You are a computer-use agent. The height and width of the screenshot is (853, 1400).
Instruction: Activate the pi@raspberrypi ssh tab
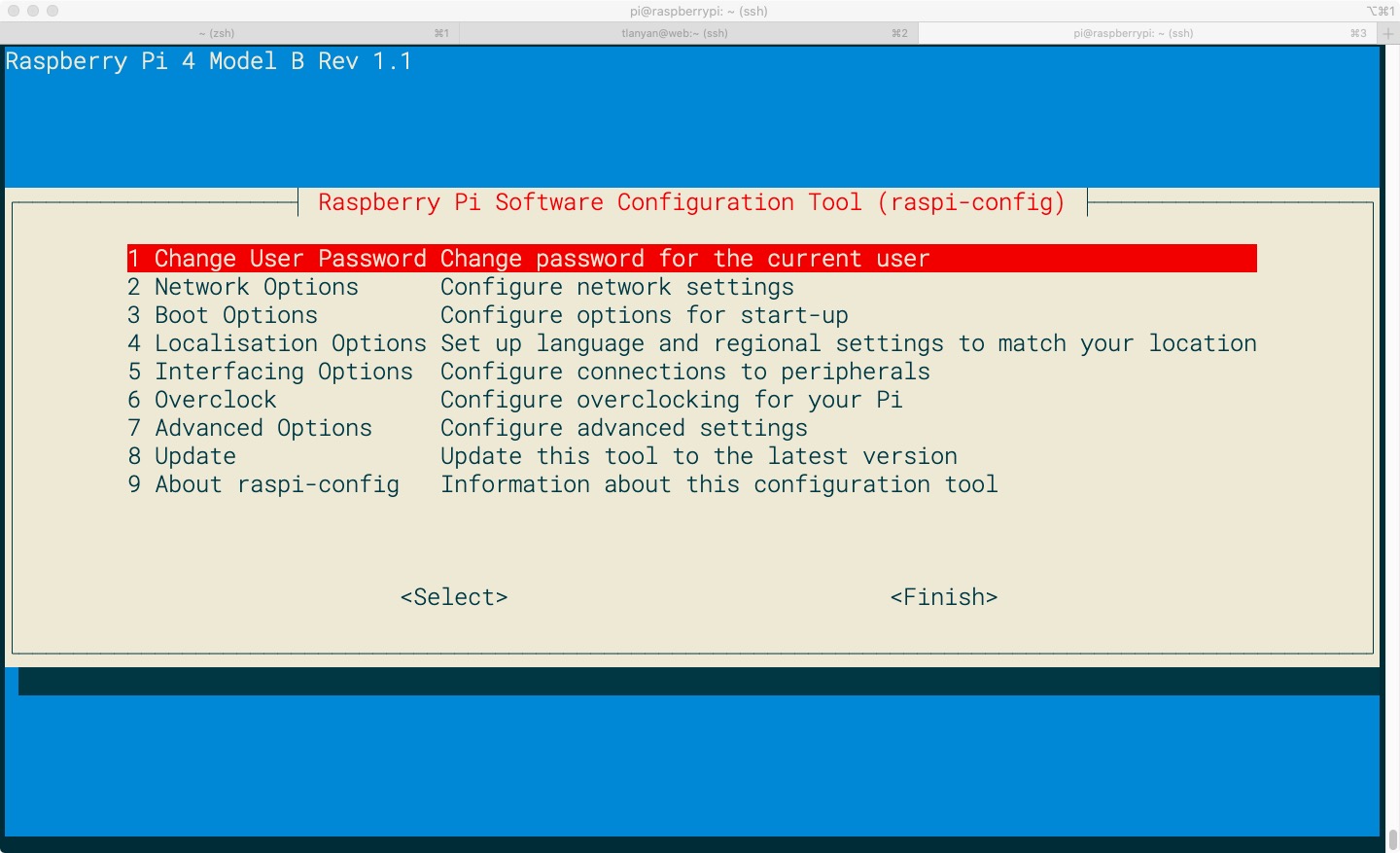[1133, 33]
